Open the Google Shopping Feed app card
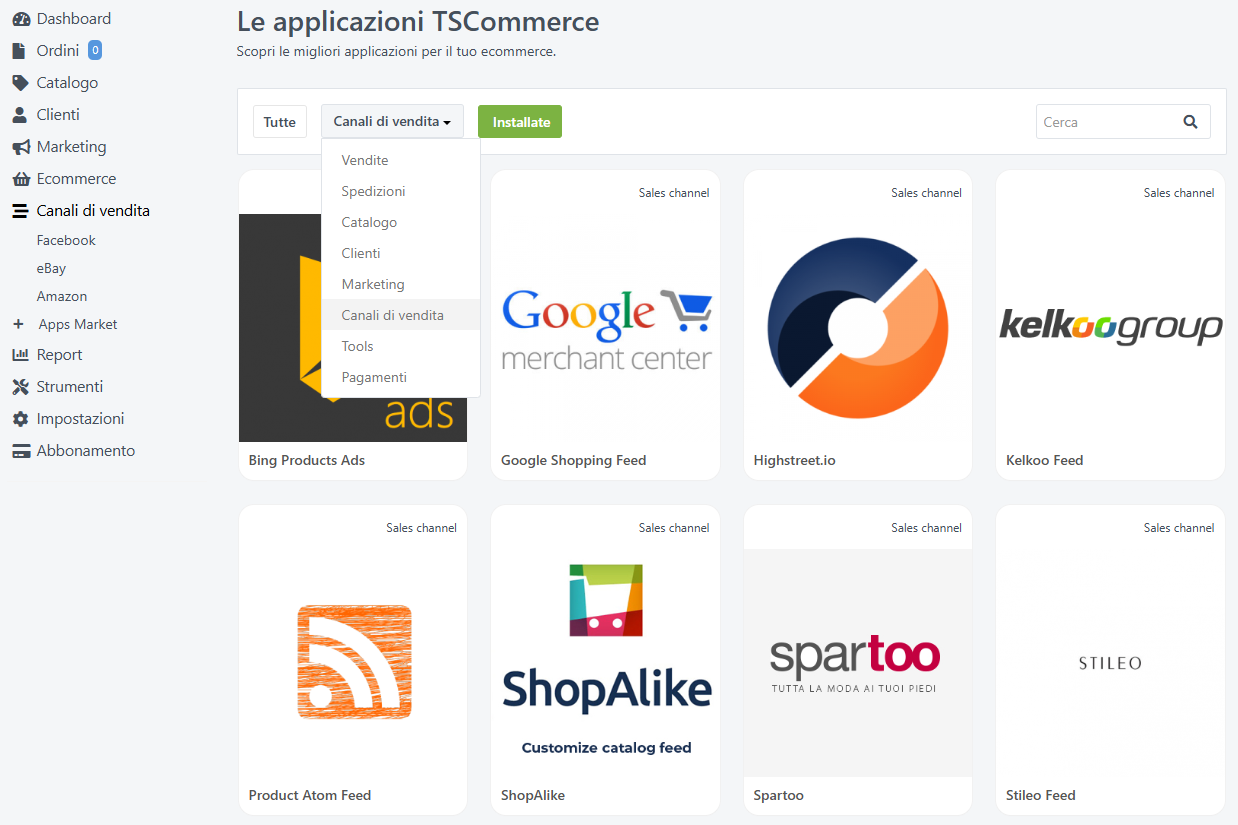The image size is (1238, 825). tap(605, 327)
